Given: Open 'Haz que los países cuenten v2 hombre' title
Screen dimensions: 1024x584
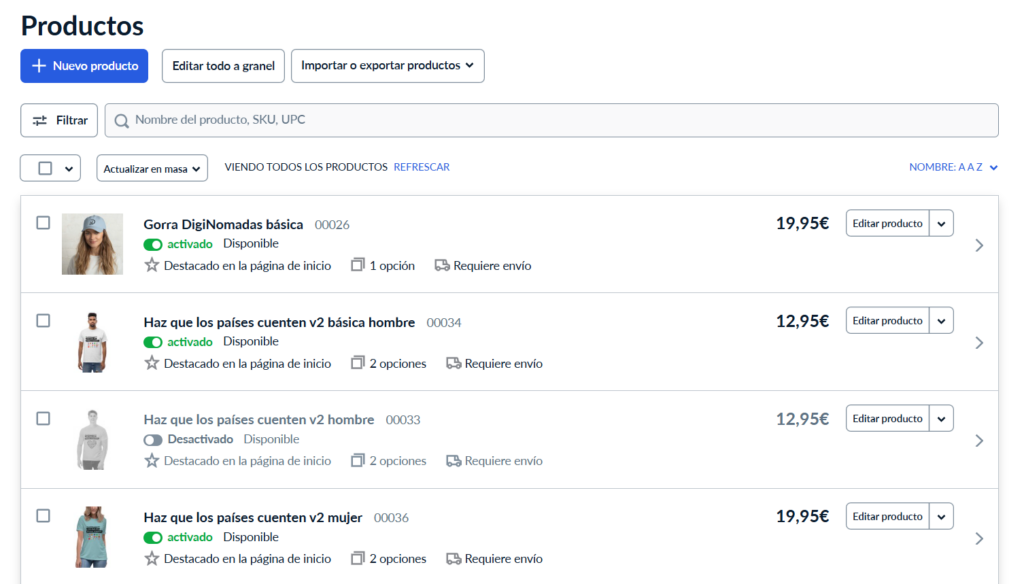Looking at the screenshot, I should point(259,419).
